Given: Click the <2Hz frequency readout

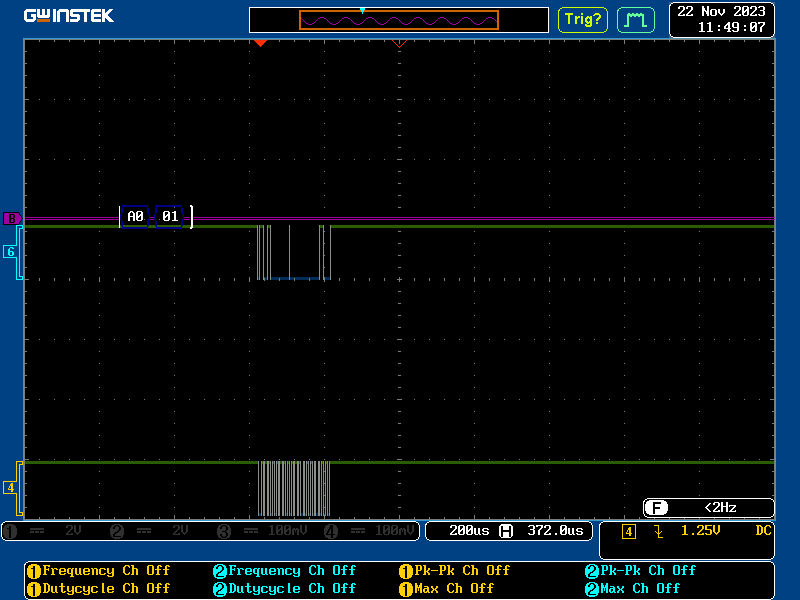Looking at the screenshot, I should (x=720, y=507).
